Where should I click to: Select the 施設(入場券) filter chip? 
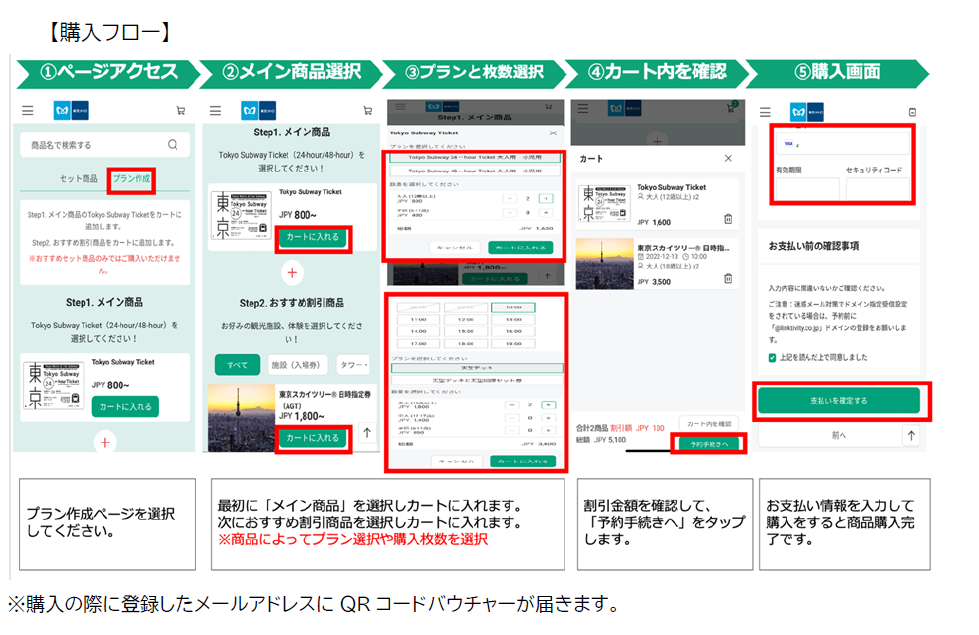tap(296, 365)
